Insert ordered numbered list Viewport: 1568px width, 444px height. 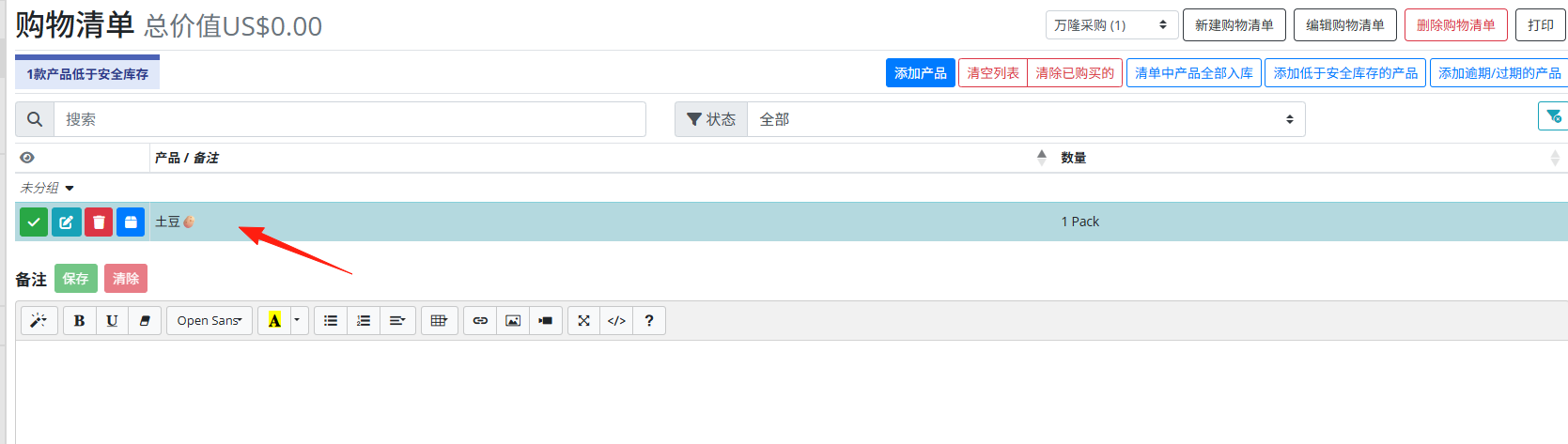[364, 321]
